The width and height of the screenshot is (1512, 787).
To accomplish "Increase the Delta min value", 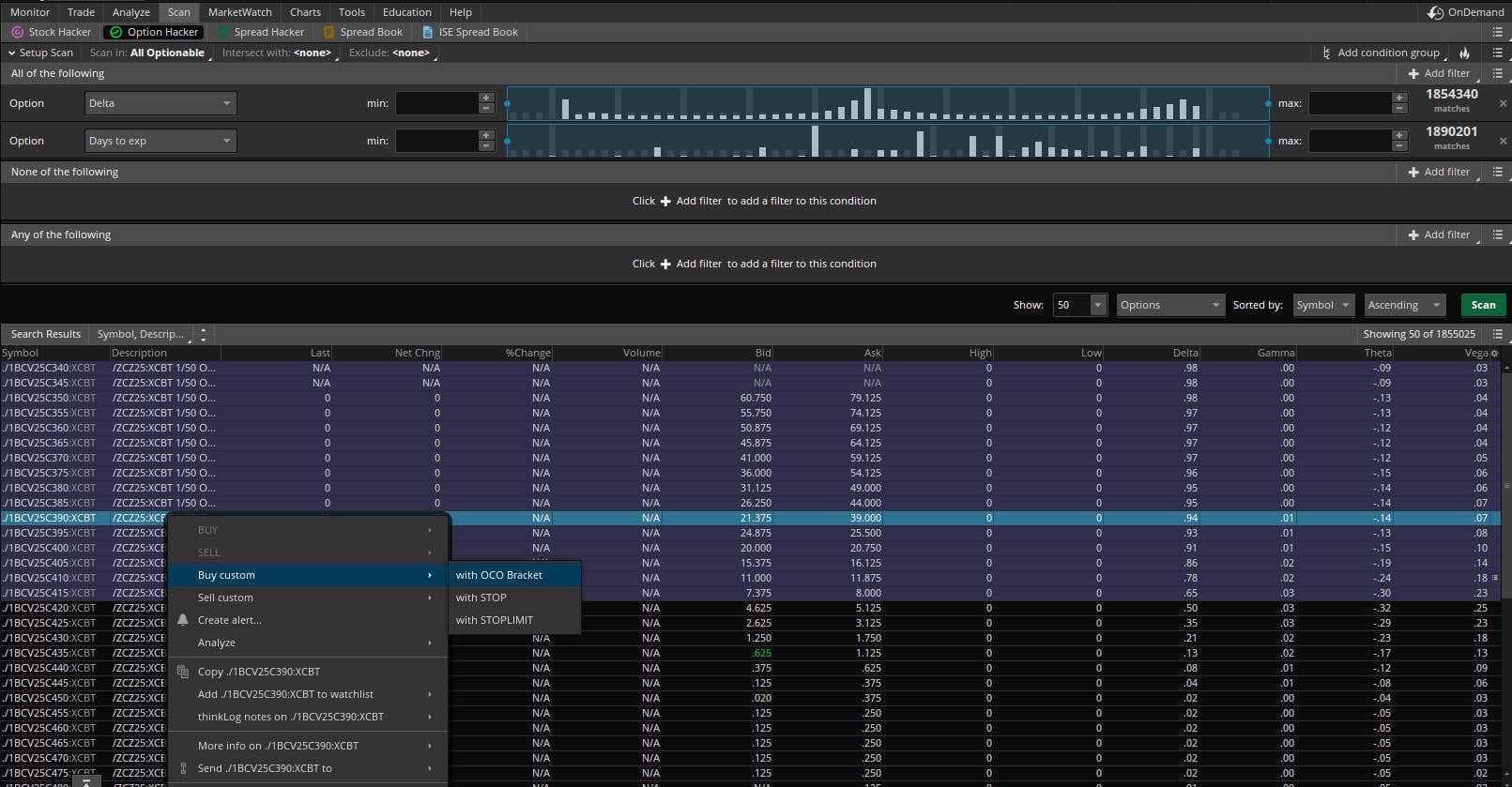I will click(486, 98).
